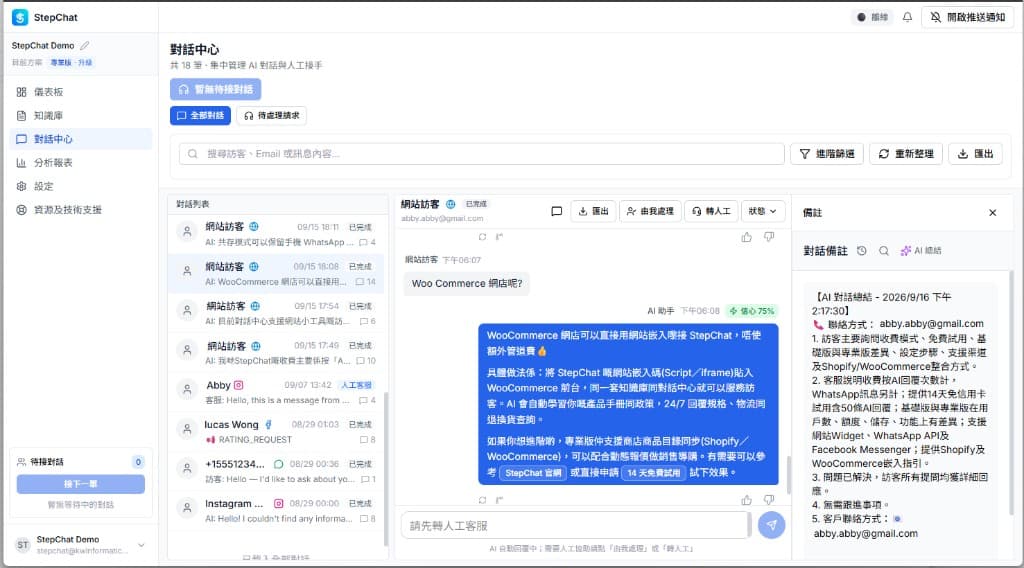The height and width of the screenshot is (568, 1024).
Task: Open conversation dated 09/15 17:49
Action: click(x=277, y=353)
